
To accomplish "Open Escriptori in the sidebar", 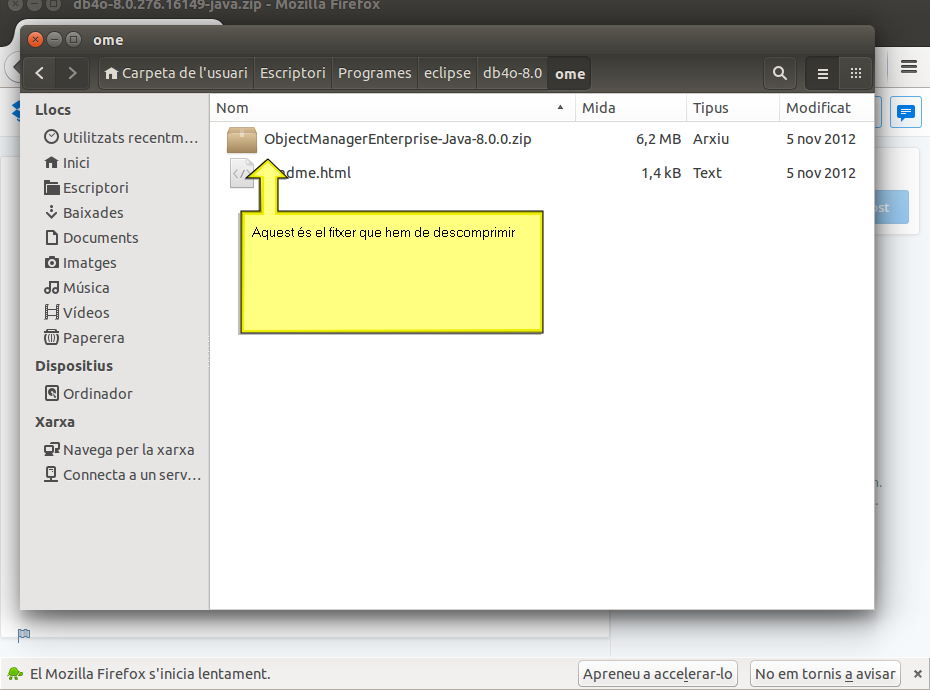I will coord(87,187).
